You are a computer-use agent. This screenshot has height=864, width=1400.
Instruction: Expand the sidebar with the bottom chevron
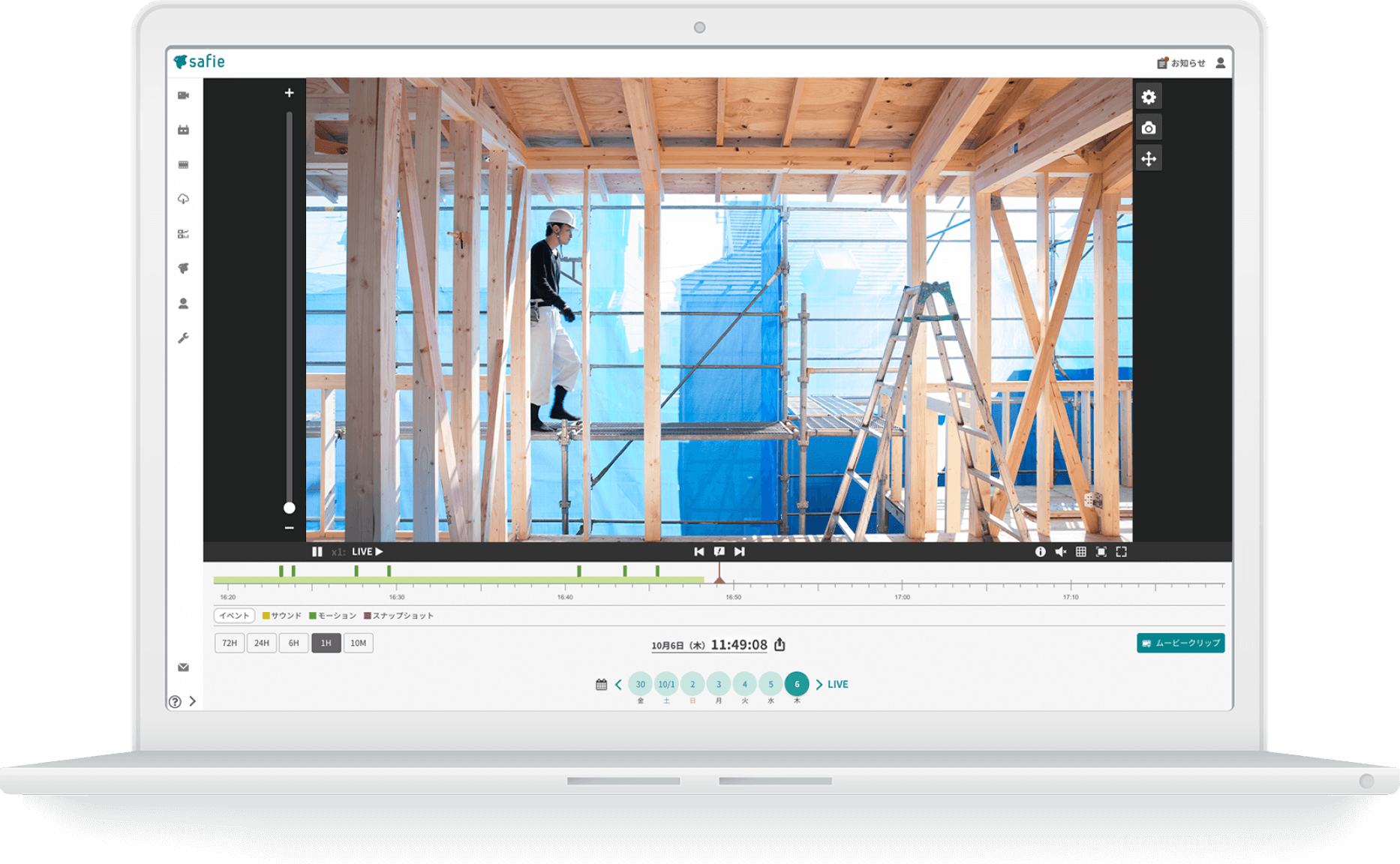tap(193, 701)
